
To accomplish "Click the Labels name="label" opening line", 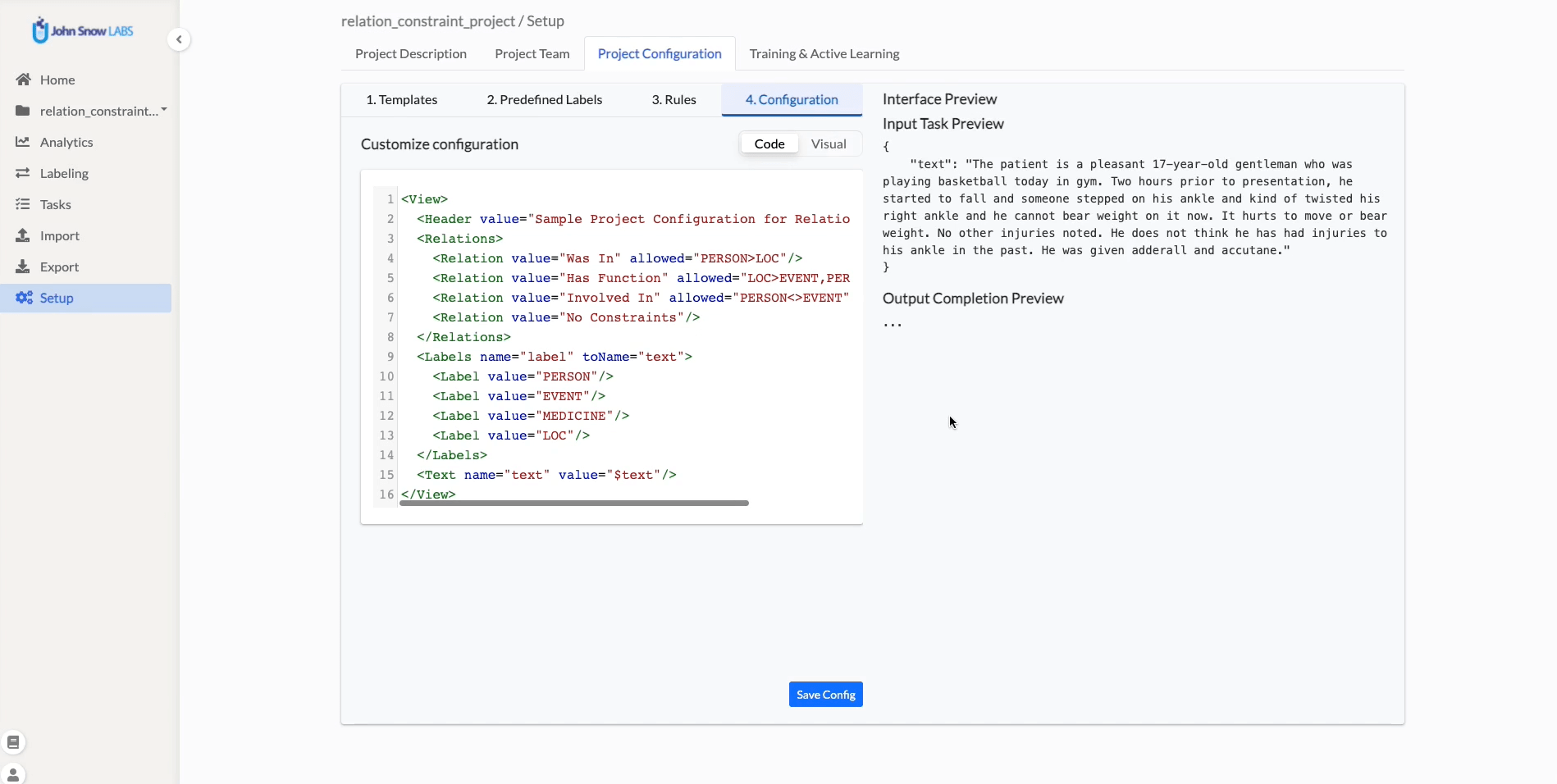I will pos(555,357).
